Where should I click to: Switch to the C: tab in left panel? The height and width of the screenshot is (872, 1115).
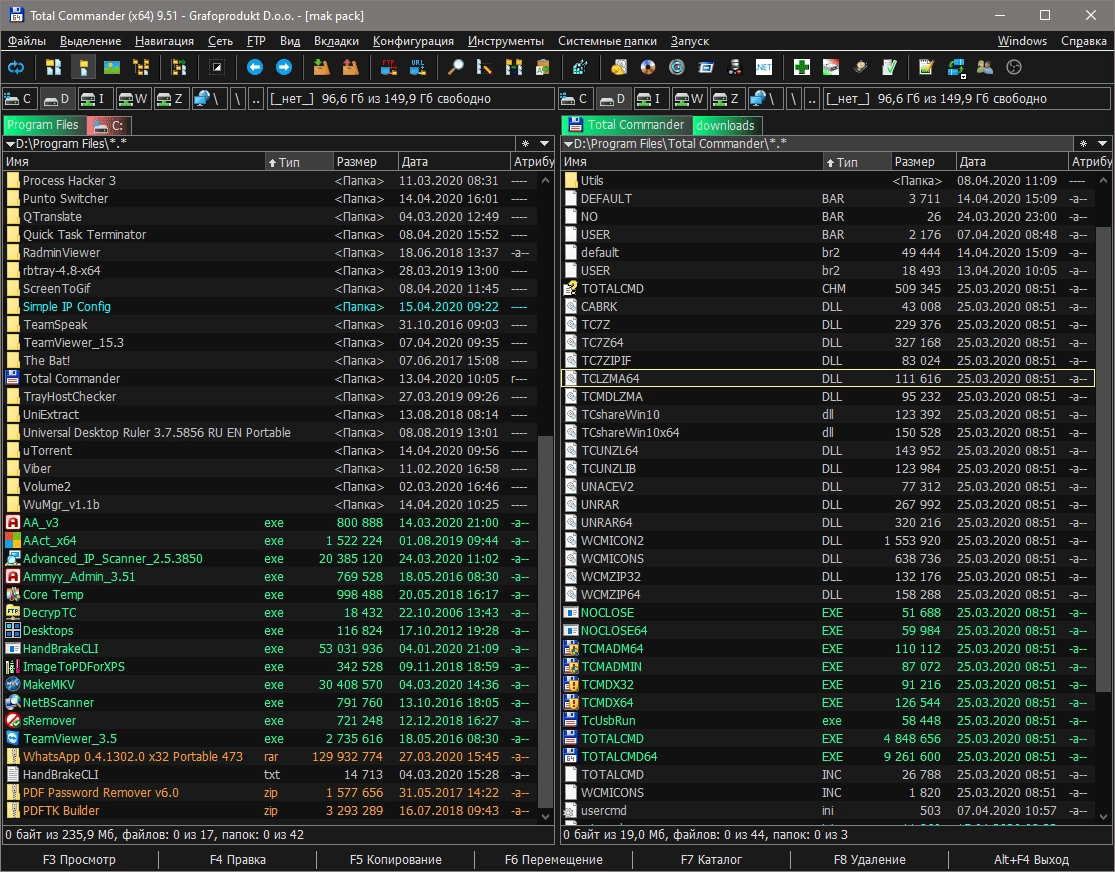pyautogui.click(x=109, y=126)
